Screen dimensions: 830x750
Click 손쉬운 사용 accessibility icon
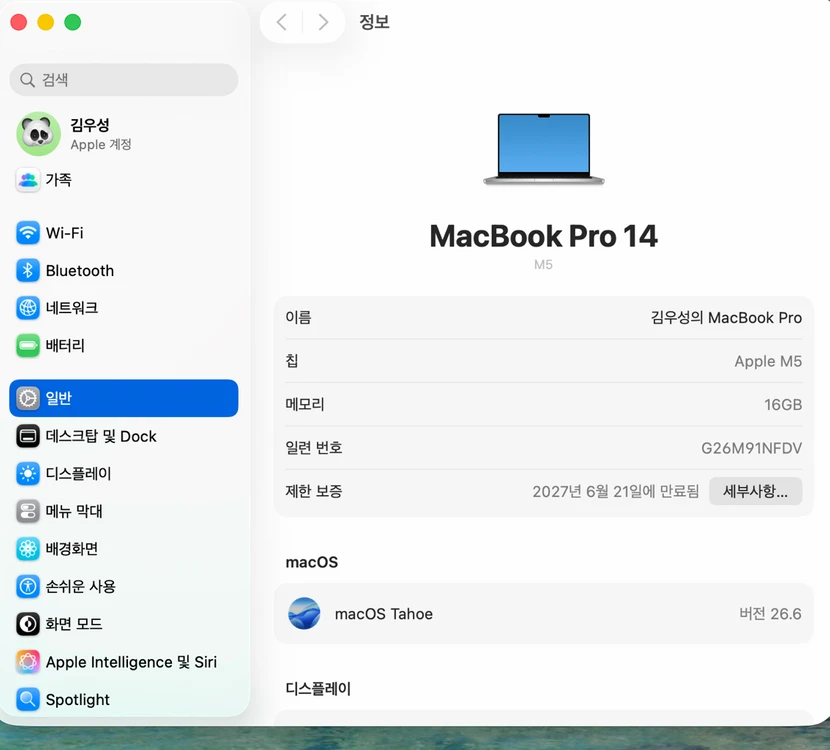click(28, 586)
